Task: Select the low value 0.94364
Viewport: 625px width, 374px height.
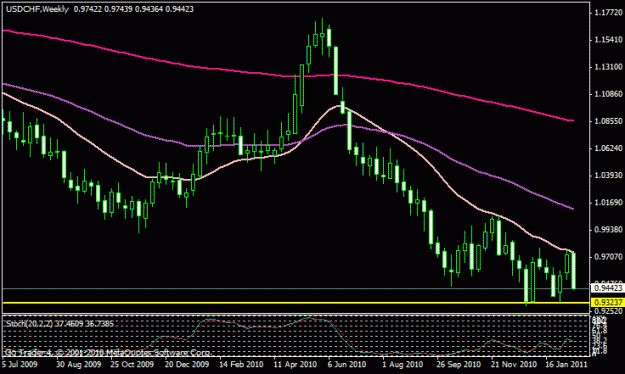Action: [x=149, y=9]
